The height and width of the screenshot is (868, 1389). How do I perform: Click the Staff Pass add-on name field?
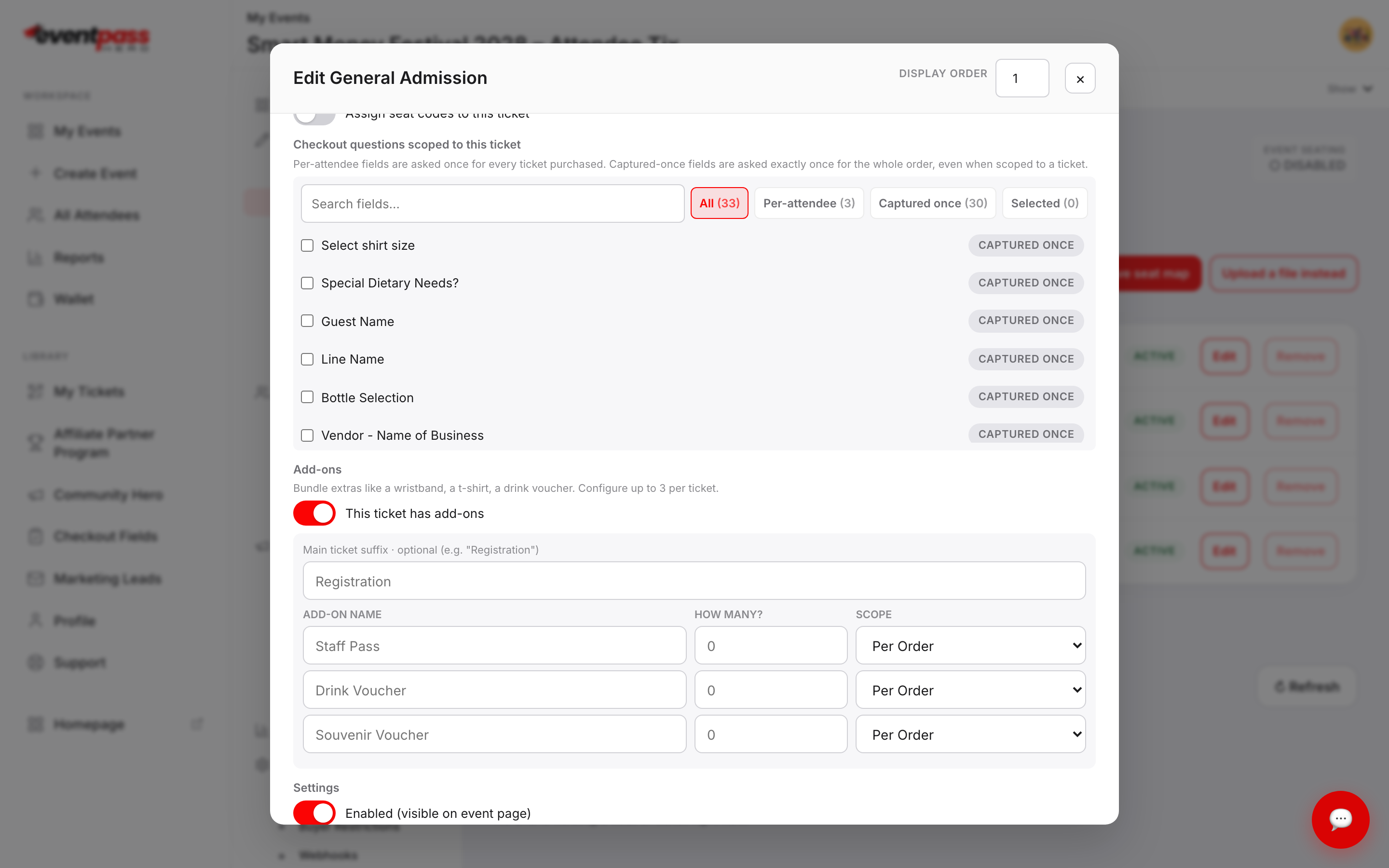[494, 646]
